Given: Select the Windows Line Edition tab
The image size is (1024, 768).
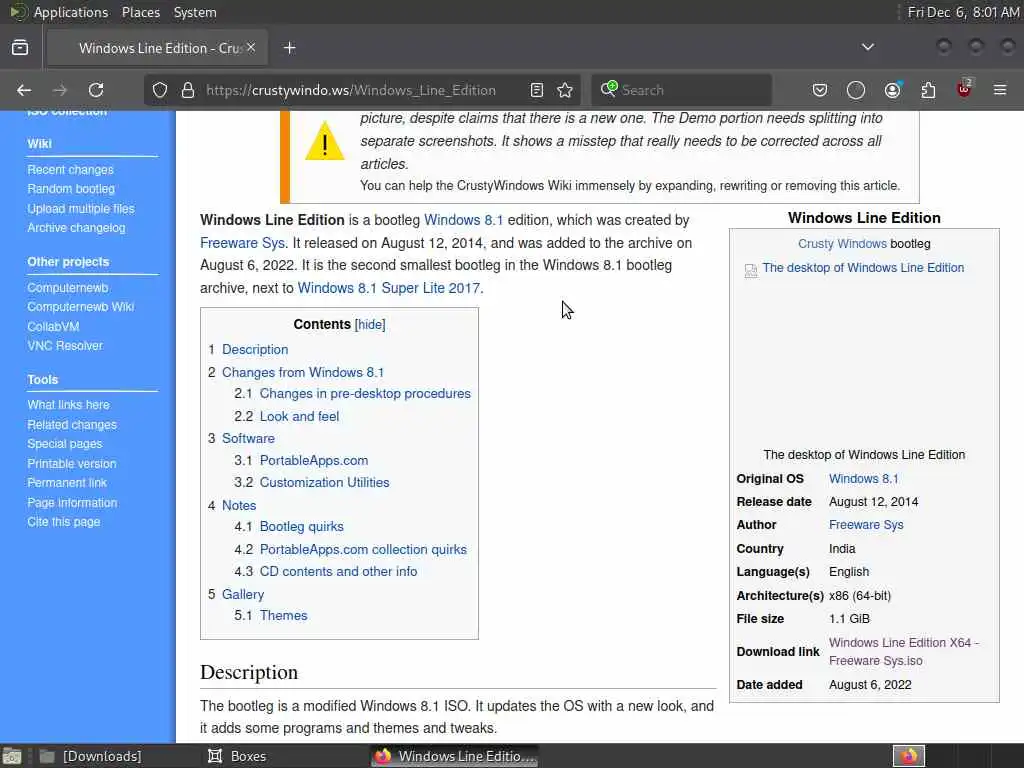Looking at the screenshot, I should coord(157,48).
